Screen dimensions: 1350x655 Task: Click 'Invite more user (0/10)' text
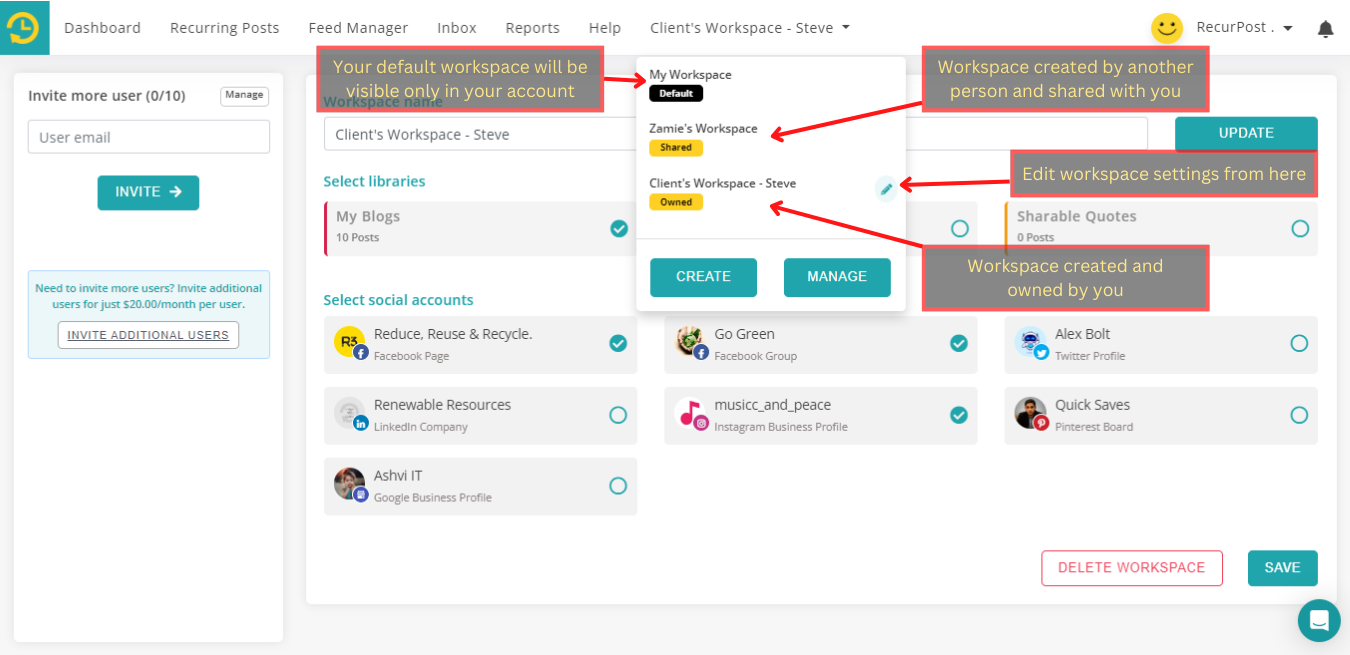click(107, 96)
